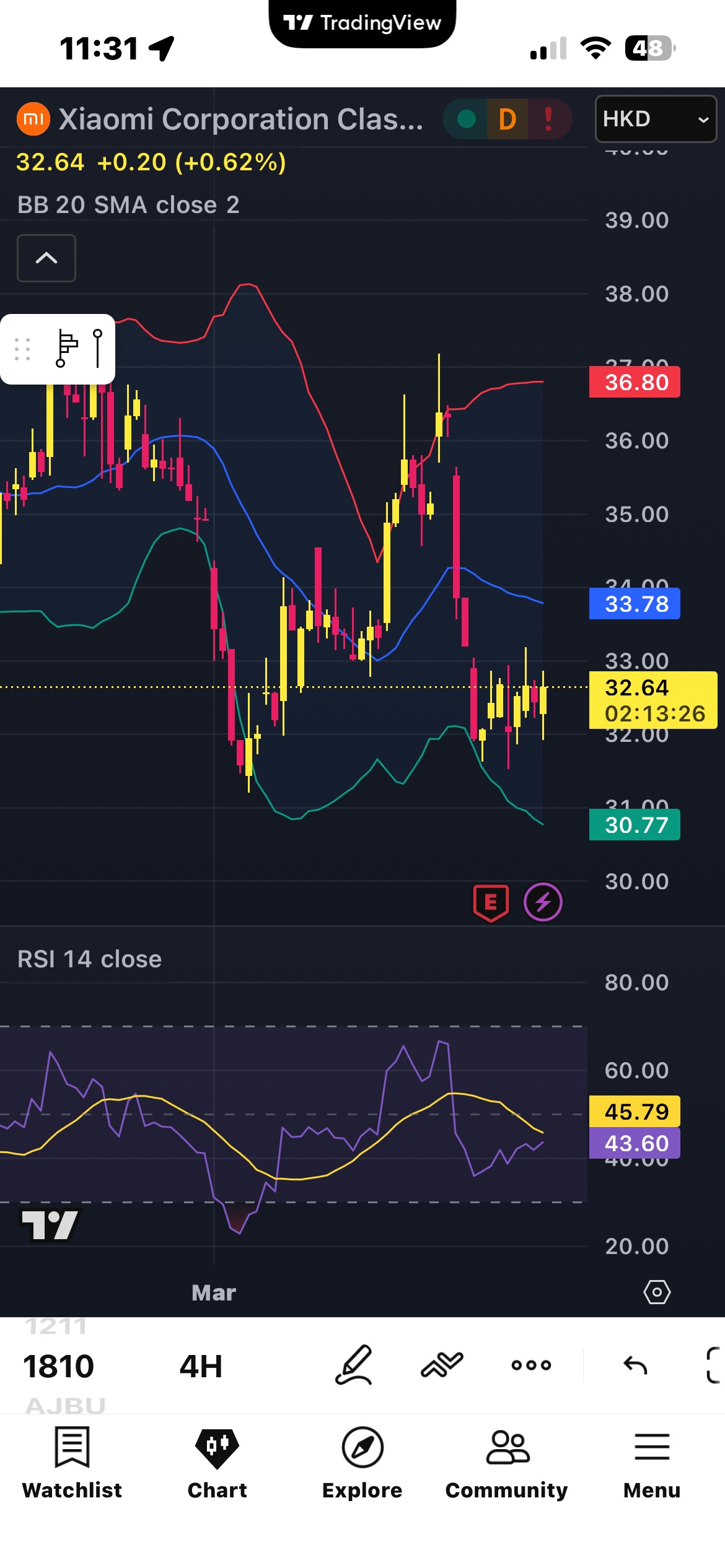Open the BB 20 SMA close indicator label

tap(128, 205)
